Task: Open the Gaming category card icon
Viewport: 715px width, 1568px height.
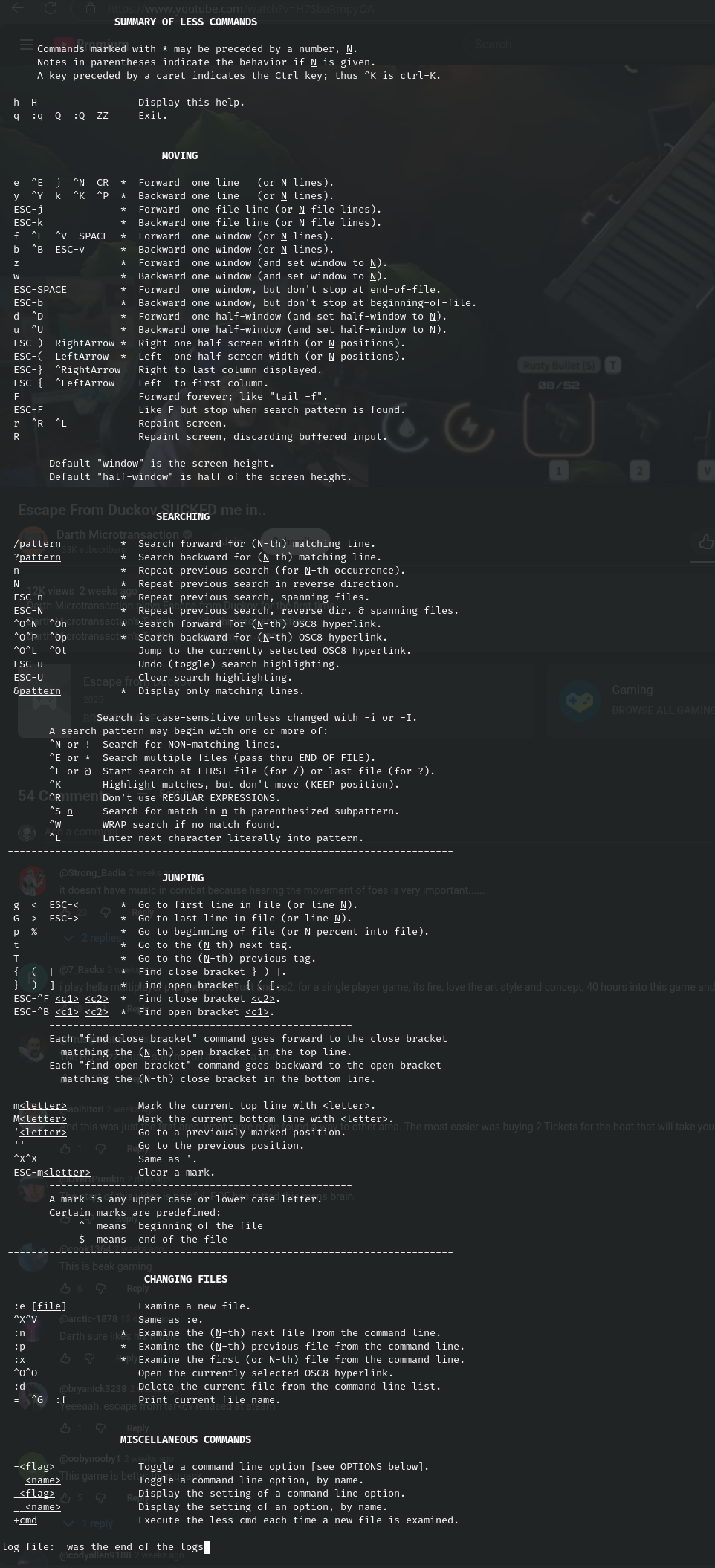Action: tap(580, 701)
